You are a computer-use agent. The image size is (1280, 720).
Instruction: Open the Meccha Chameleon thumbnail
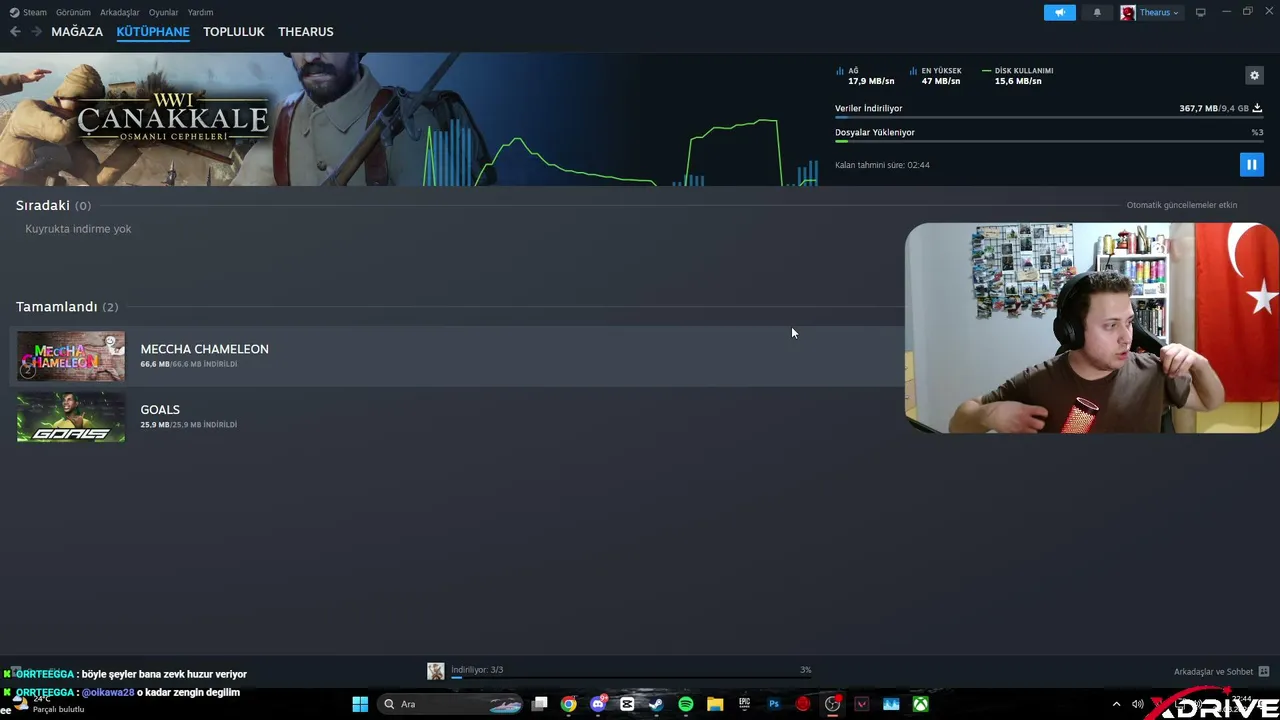(x=71, y=356)
